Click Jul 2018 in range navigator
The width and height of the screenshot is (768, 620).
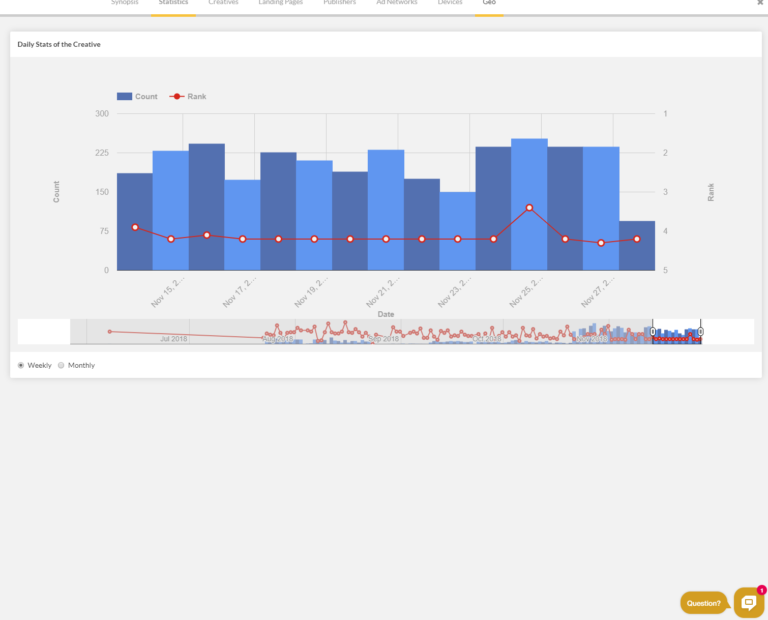click(174, 339)
